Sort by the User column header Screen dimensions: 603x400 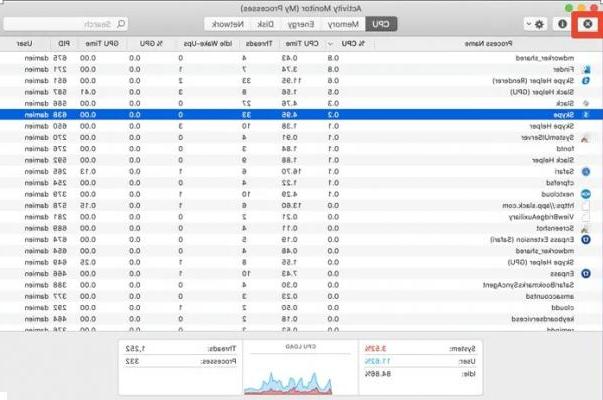(x=24, y=43)
